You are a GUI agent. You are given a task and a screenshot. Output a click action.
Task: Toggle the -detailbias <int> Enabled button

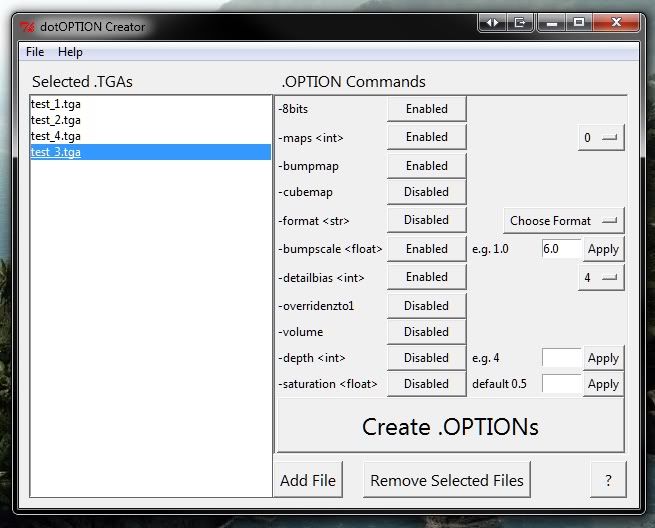[427, 277]
